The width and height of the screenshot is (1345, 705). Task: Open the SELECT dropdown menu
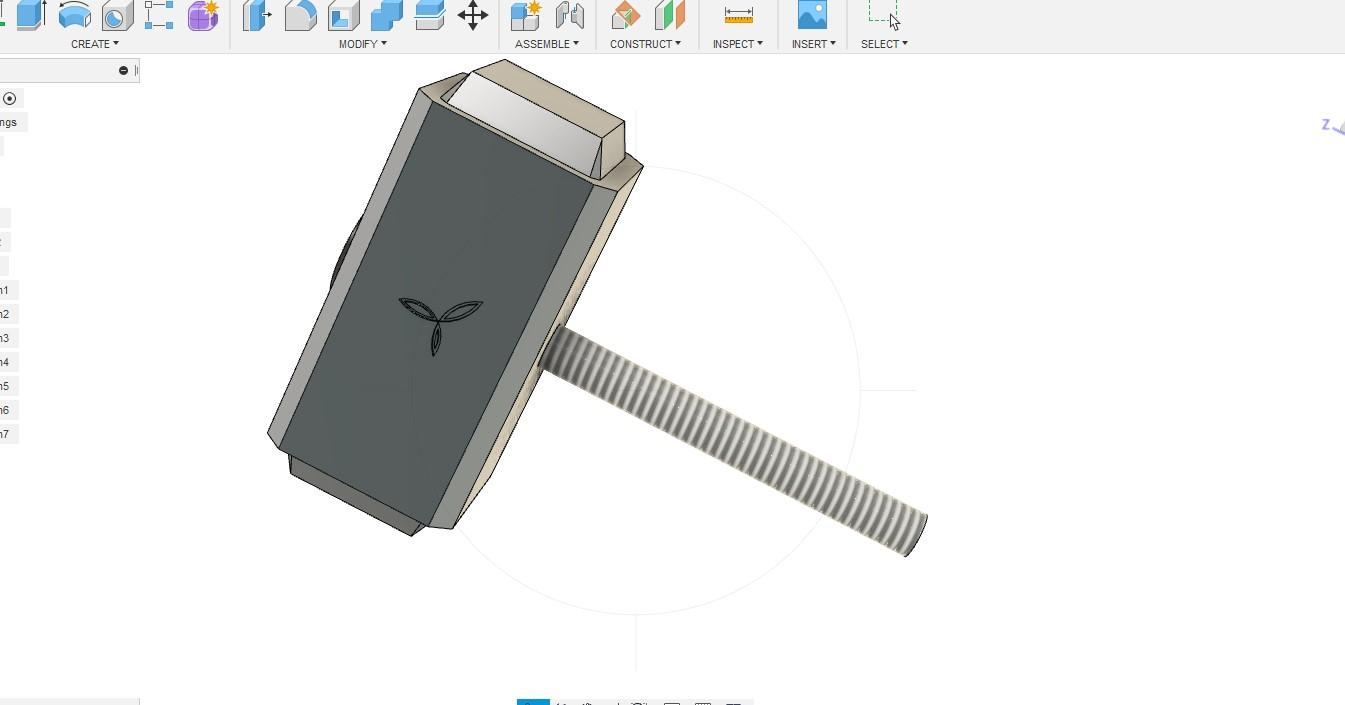coord(884,44)
